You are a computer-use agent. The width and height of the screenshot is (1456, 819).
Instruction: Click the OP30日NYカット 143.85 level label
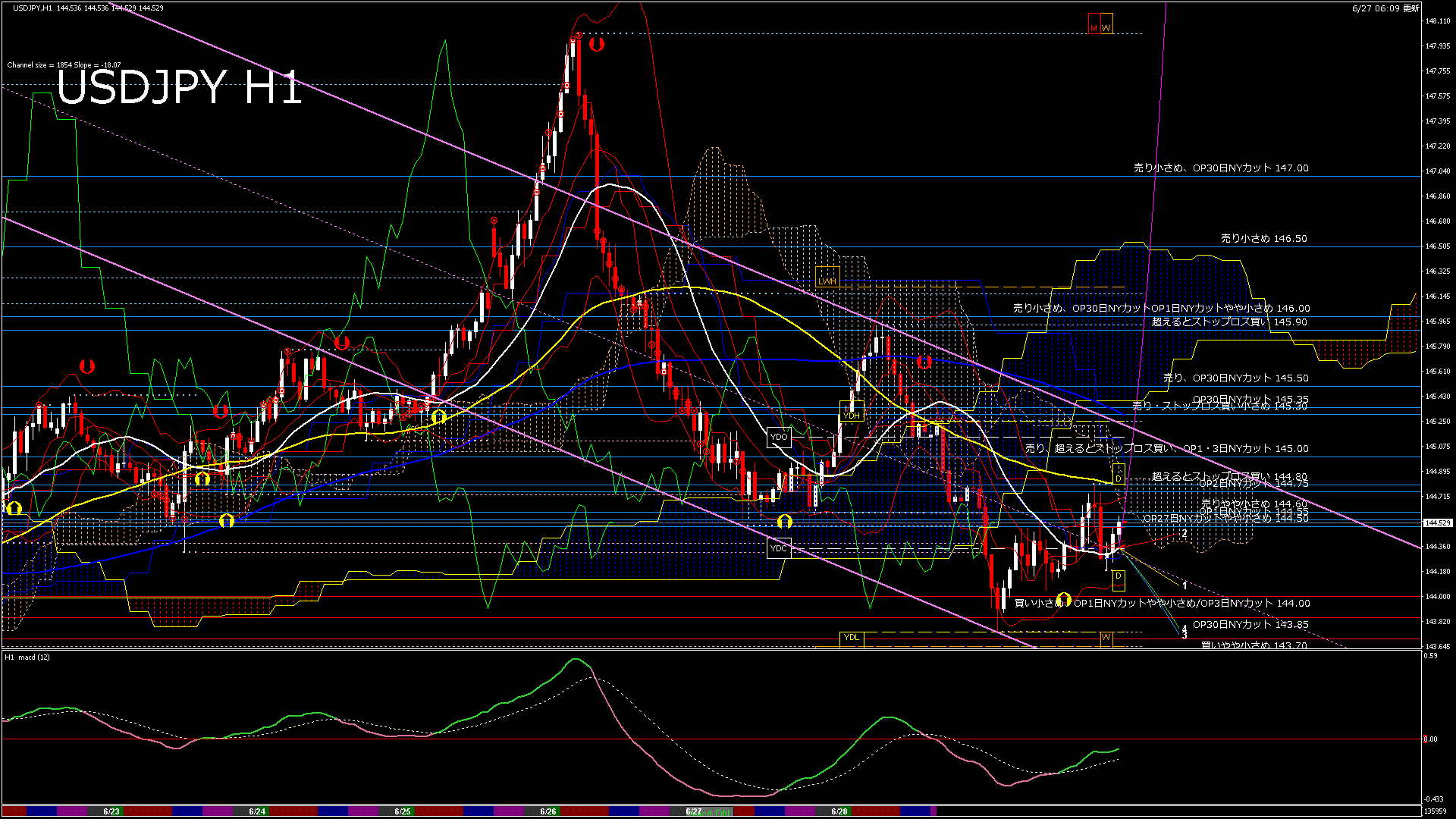(x=1250, y=624)
